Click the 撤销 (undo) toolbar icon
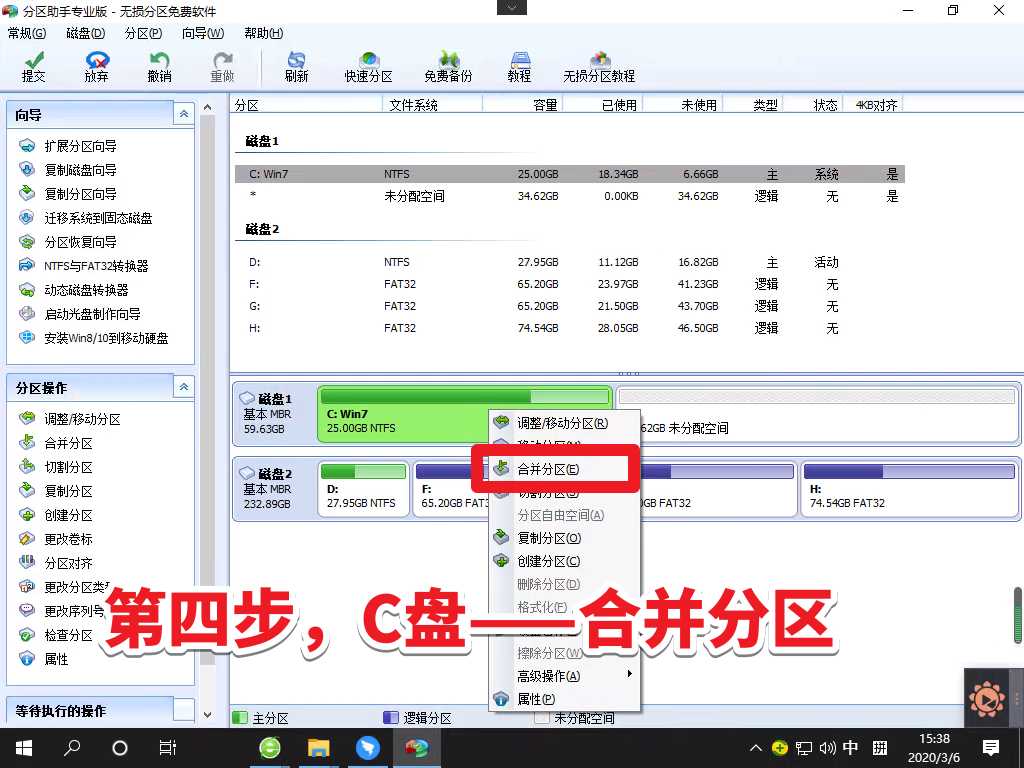 tap(159, 67)
